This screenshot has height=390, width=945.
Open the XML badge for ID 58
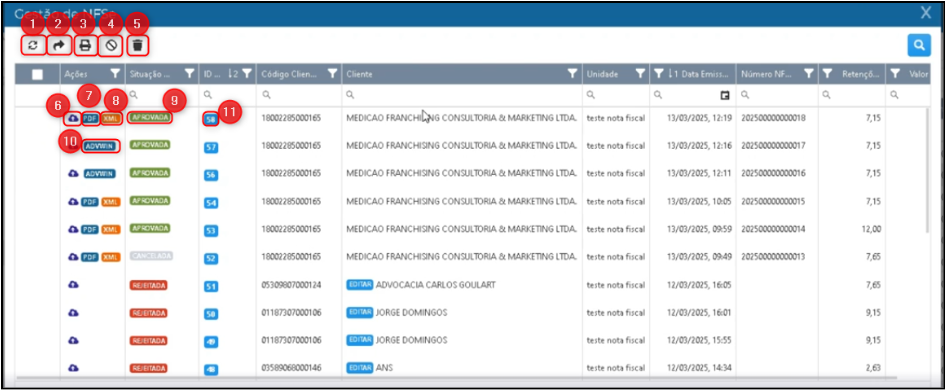(x=111, y=119)
